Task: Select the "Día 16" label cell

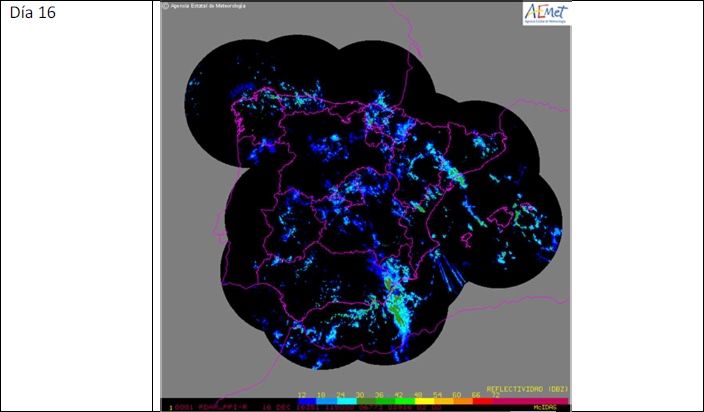Action: [x=77, y=206]
